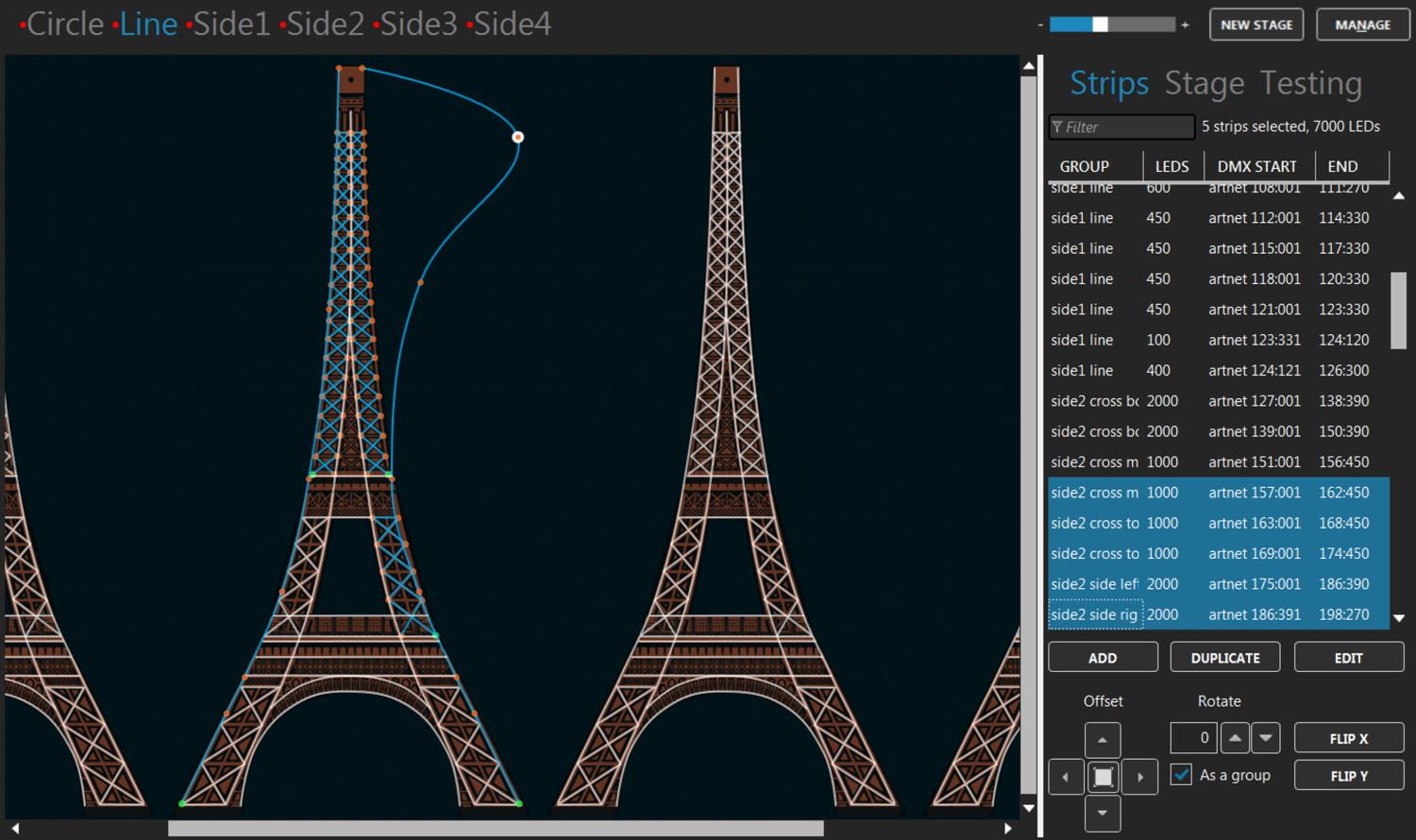Select the strip row starting at artnet 115:001
This screenshot has height=840, width=1416.
click(x=1219, y=248)
